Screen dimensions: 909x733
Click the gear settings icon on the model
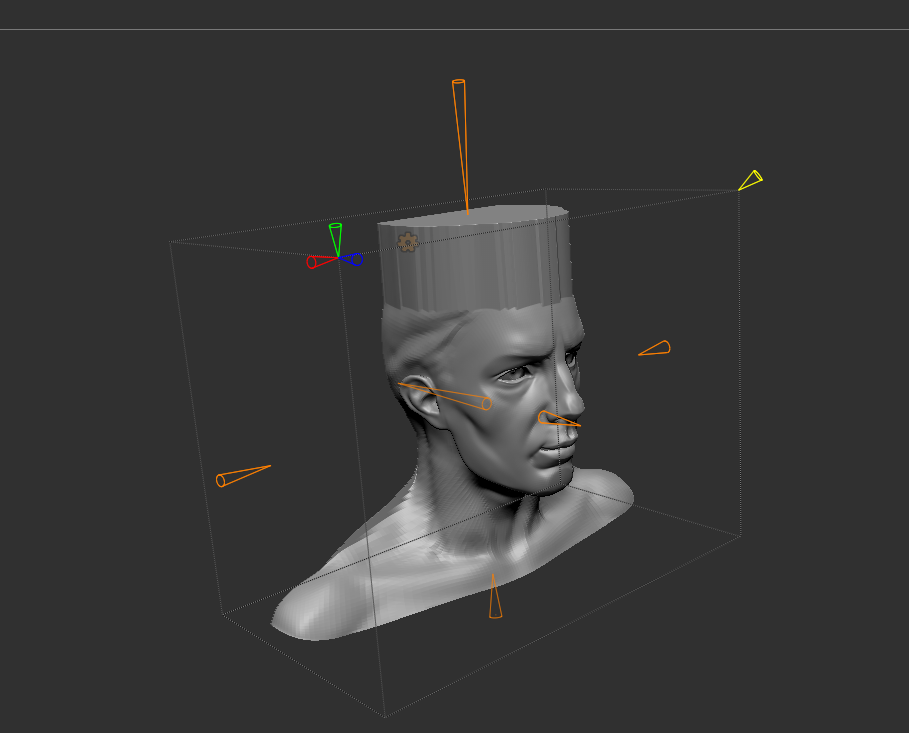pyautogui.click(x=408, y=242)
